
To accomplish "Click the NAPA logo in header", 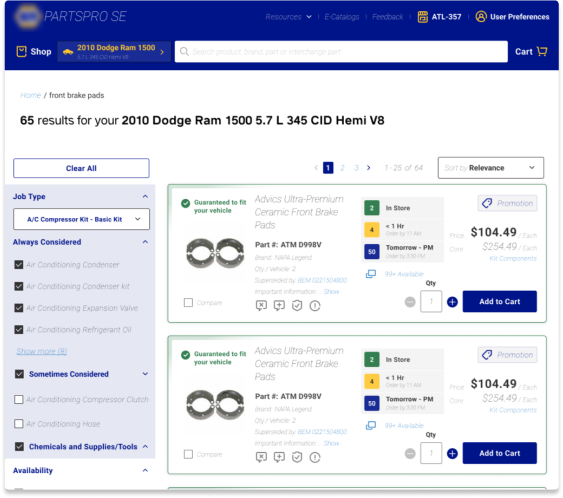I will (28, 17).
